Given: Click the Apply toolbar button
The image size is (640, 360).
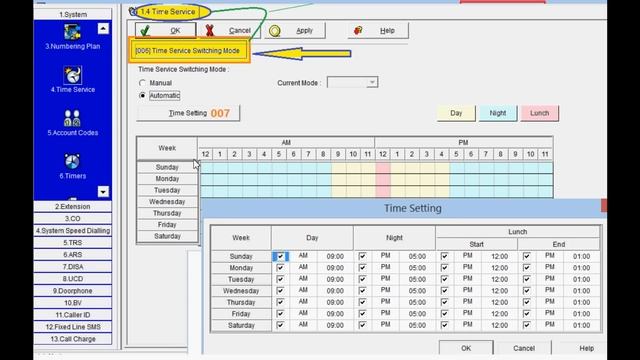Looking at the screenshot, I should (x=295, y=31).
